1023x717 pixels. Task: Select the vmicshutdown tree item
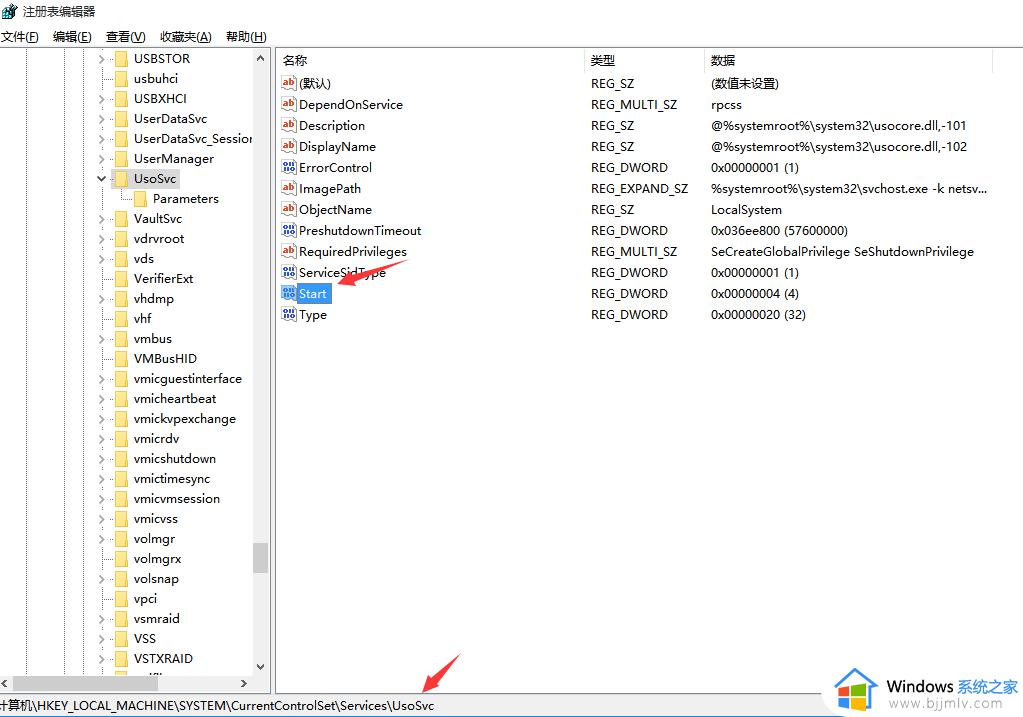click(x=174, y=459)
